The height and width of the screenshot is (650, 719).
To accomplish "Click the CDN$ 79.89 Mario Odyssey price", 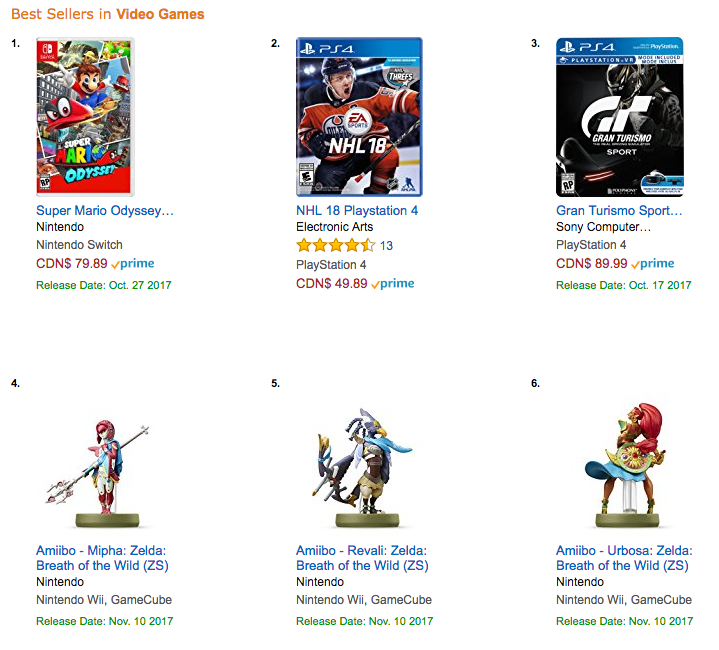I will point(71,264).
